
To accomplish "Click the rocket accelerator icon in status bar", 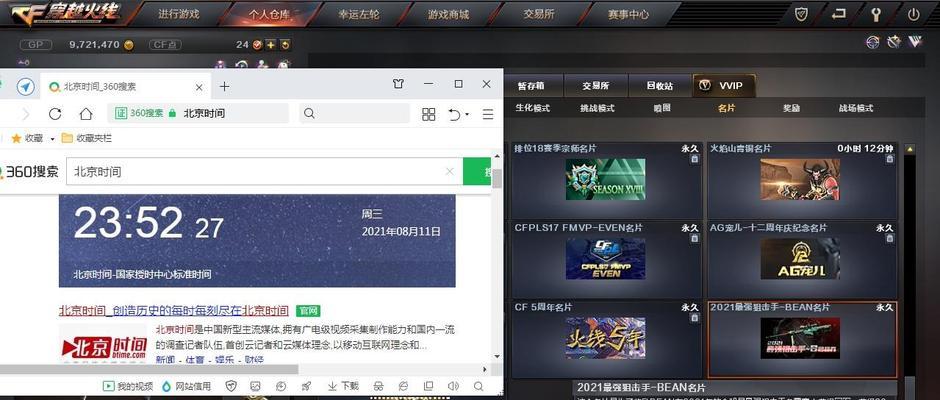I will pos(306,386).
